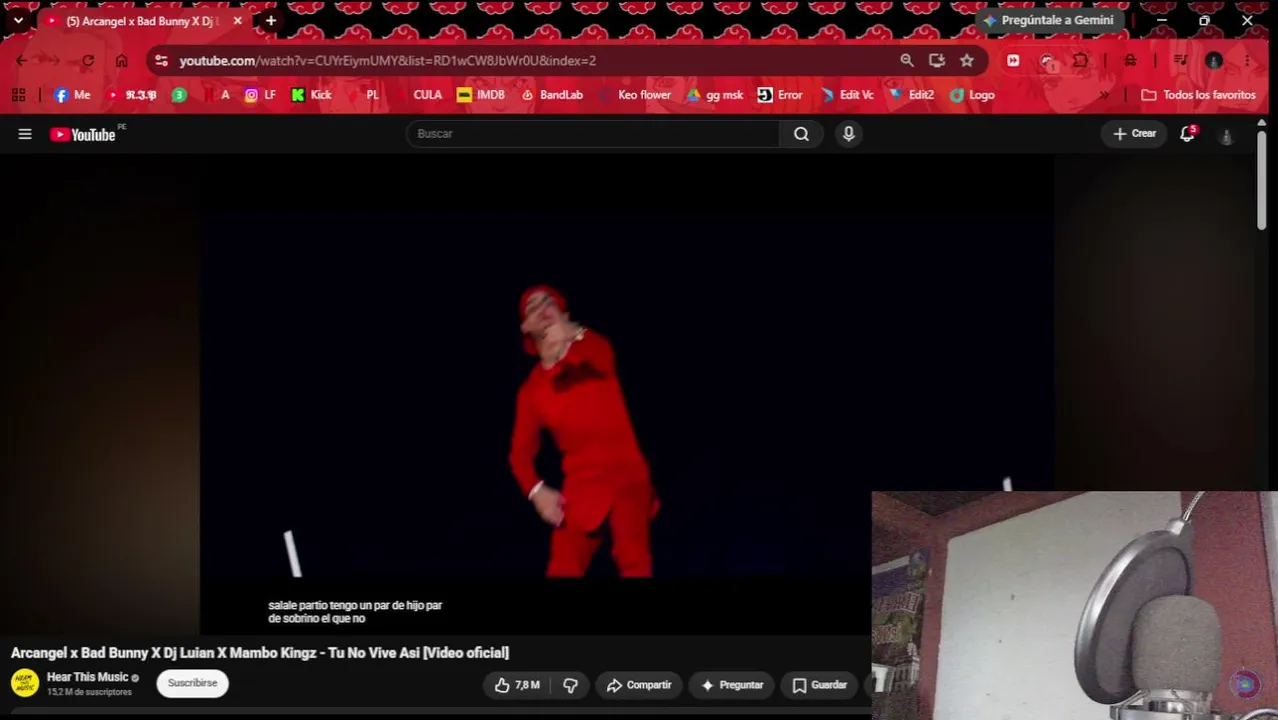Open the Hear This Music channel name
This screenshot has width=1278, height=720.
87,677
